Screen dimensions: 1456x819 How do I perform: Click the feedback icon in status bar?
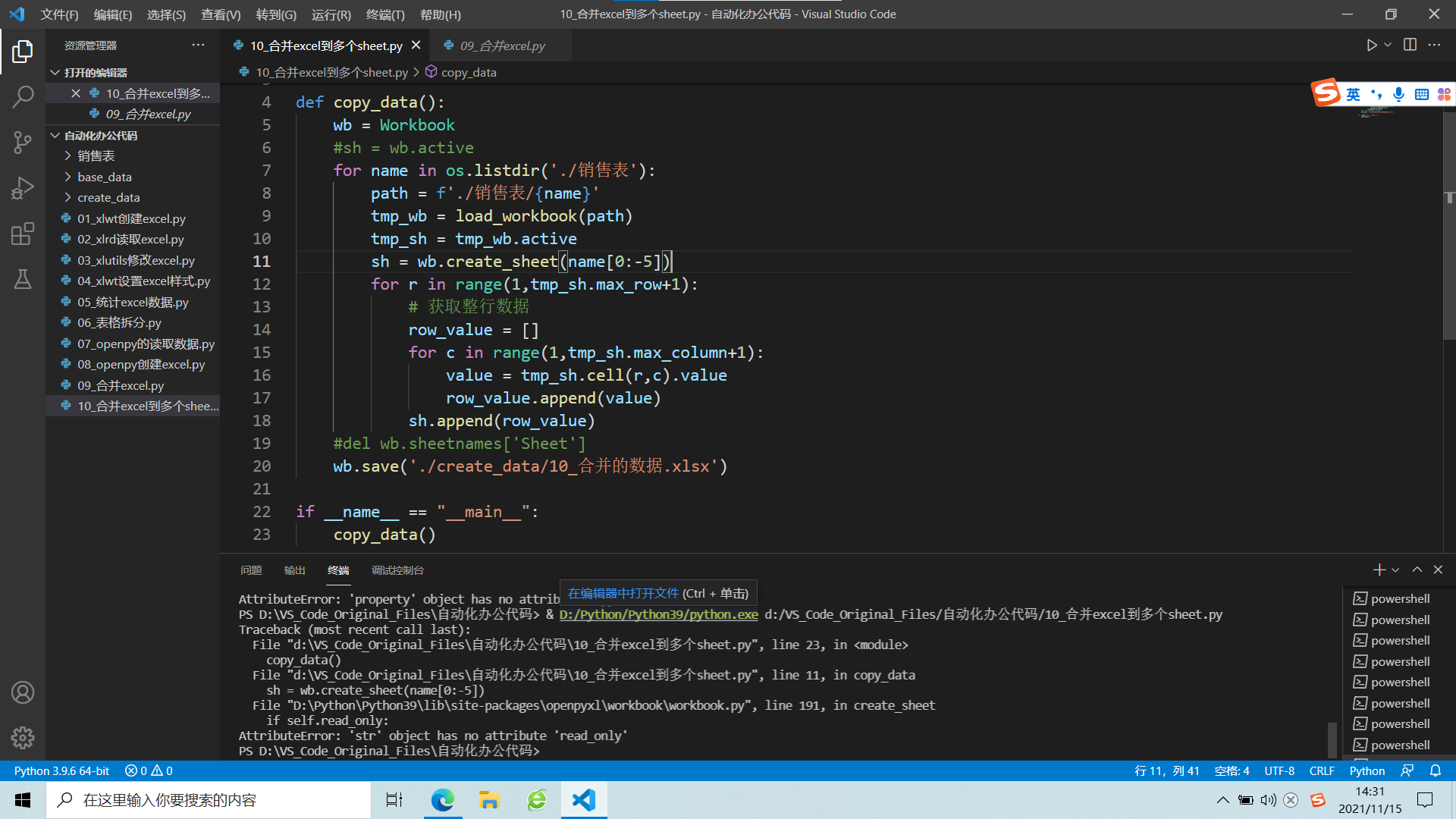(1407, 770)
